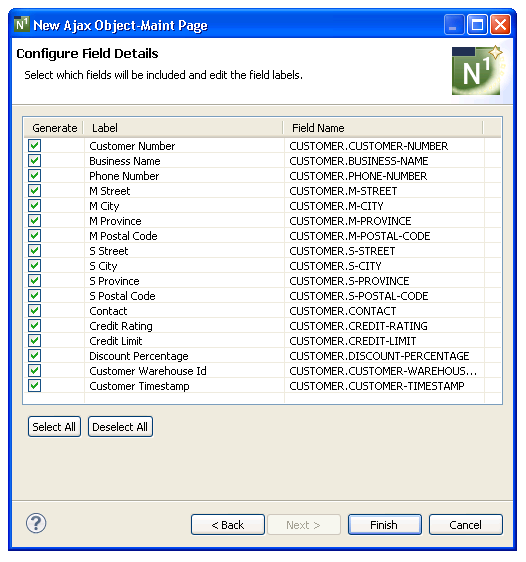The width and height of the screenshot is (526, 562).
Task: Toggle Generate checkbox for S Province
Action: click(35, 281)
